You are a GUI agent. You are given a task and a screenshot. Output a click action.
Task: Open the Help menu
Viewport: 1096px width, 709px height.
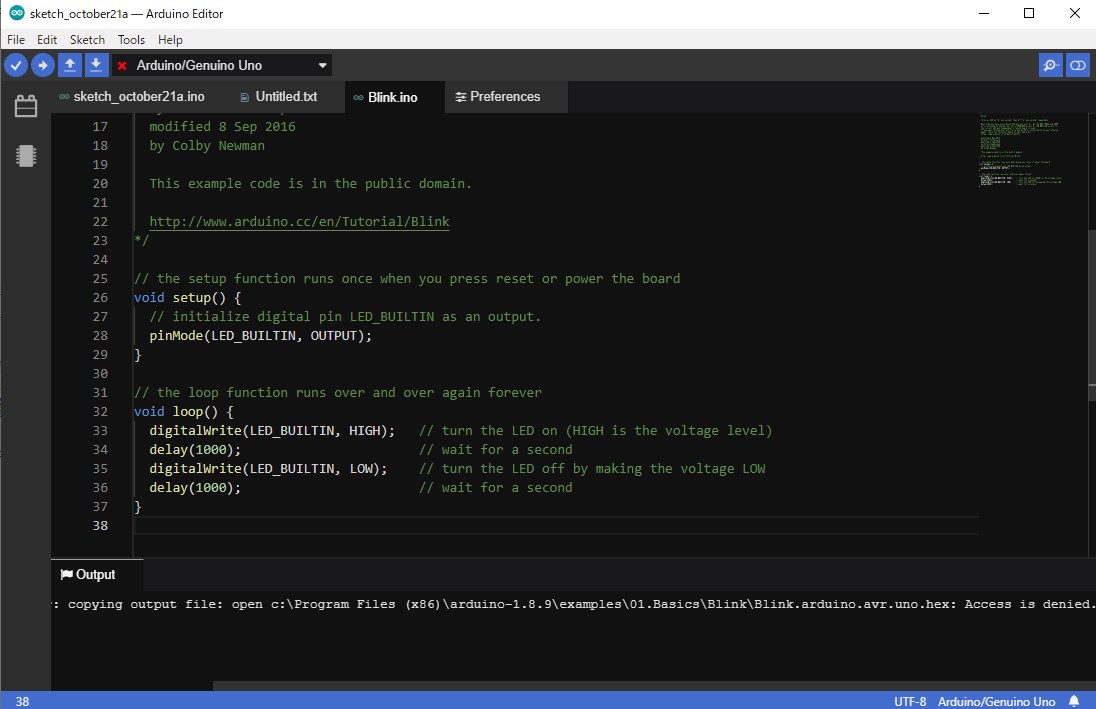(170, 40)
